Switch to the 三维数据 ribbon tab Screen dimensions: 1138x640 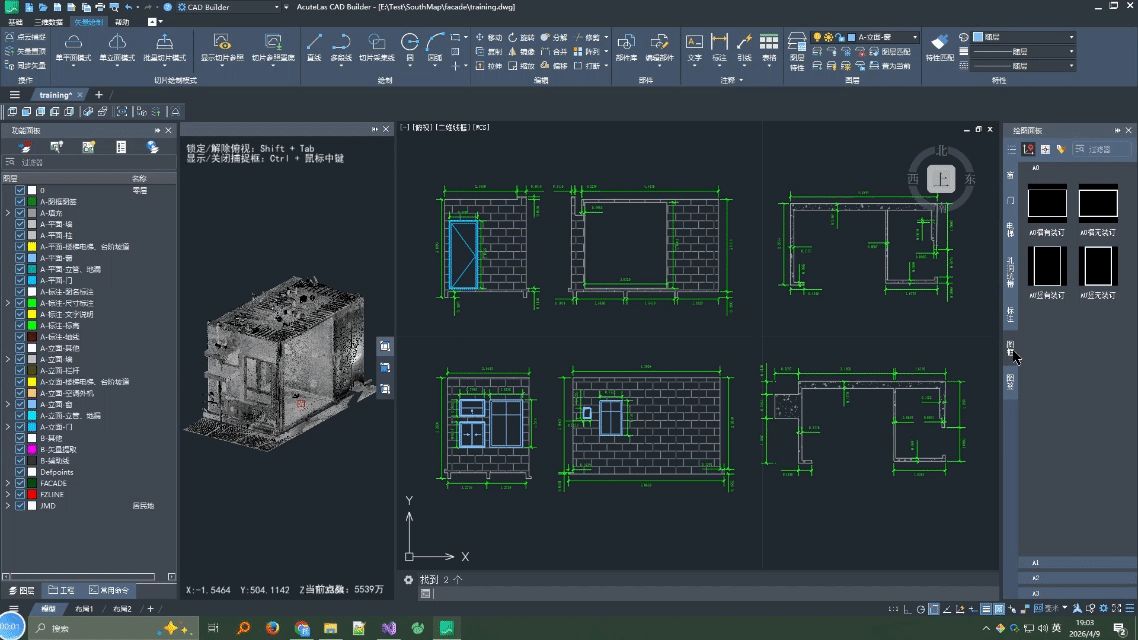coord(48,21)
